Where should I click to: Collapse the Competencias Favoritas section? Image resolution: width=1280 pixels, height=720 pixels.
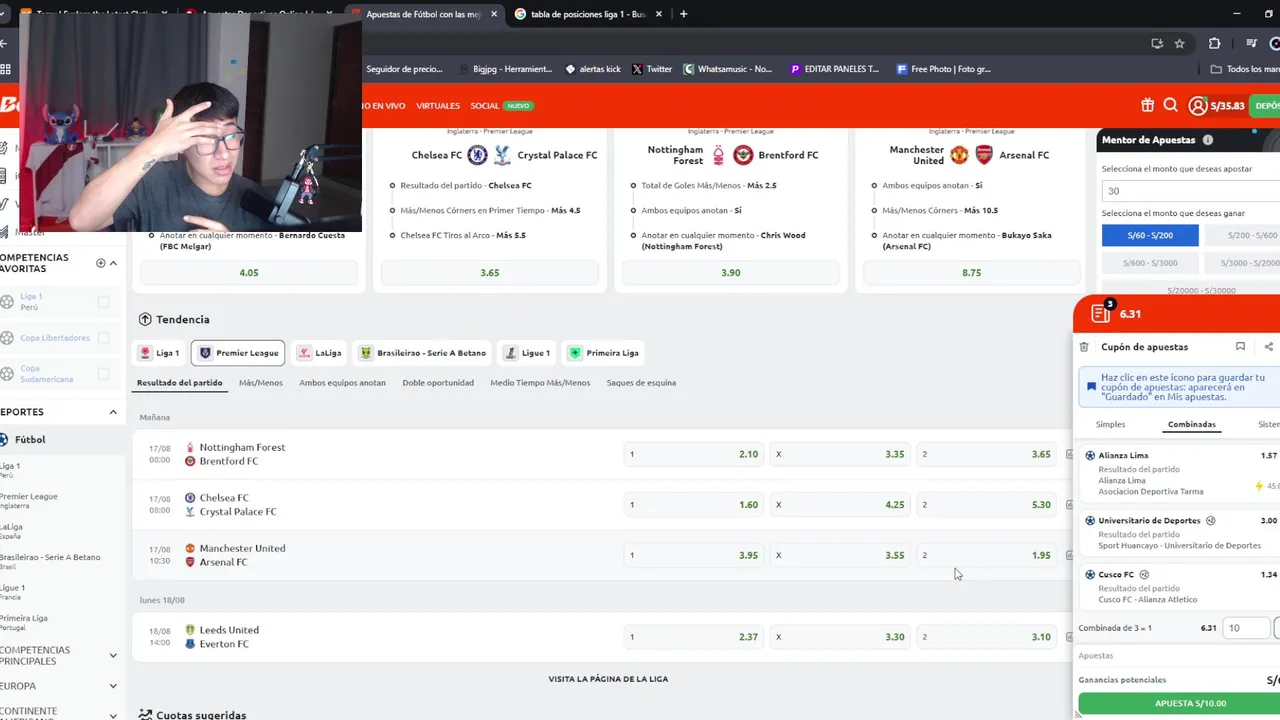pyautogui.click(x=113, y=263)
